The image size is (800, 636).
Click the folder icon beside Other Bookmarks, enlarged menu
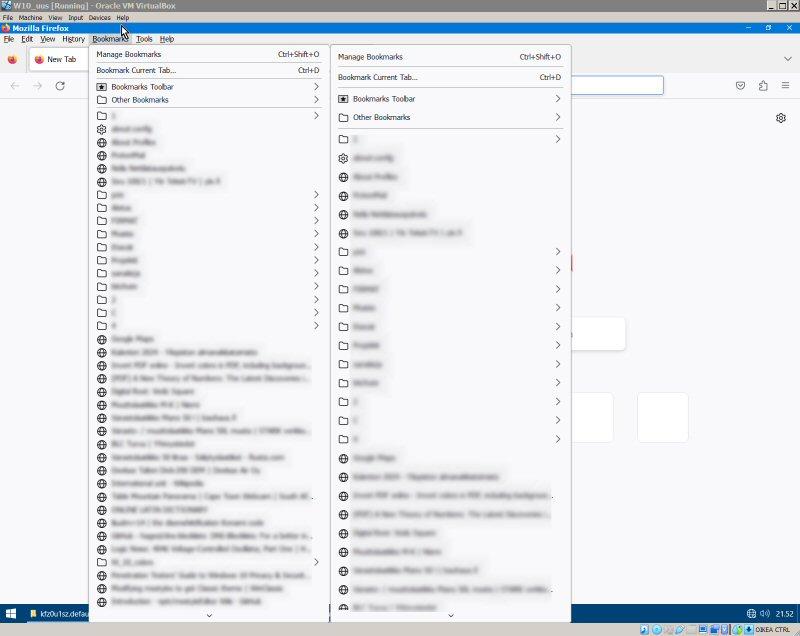pos(343,118)
